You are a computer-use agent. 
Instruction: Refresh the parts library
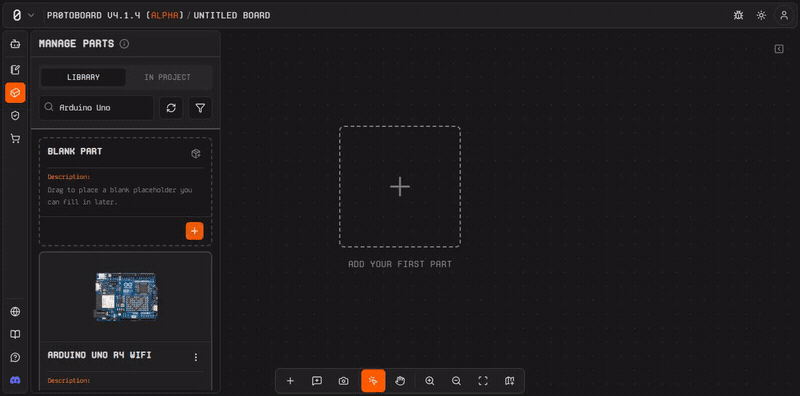tap(171, 108)
